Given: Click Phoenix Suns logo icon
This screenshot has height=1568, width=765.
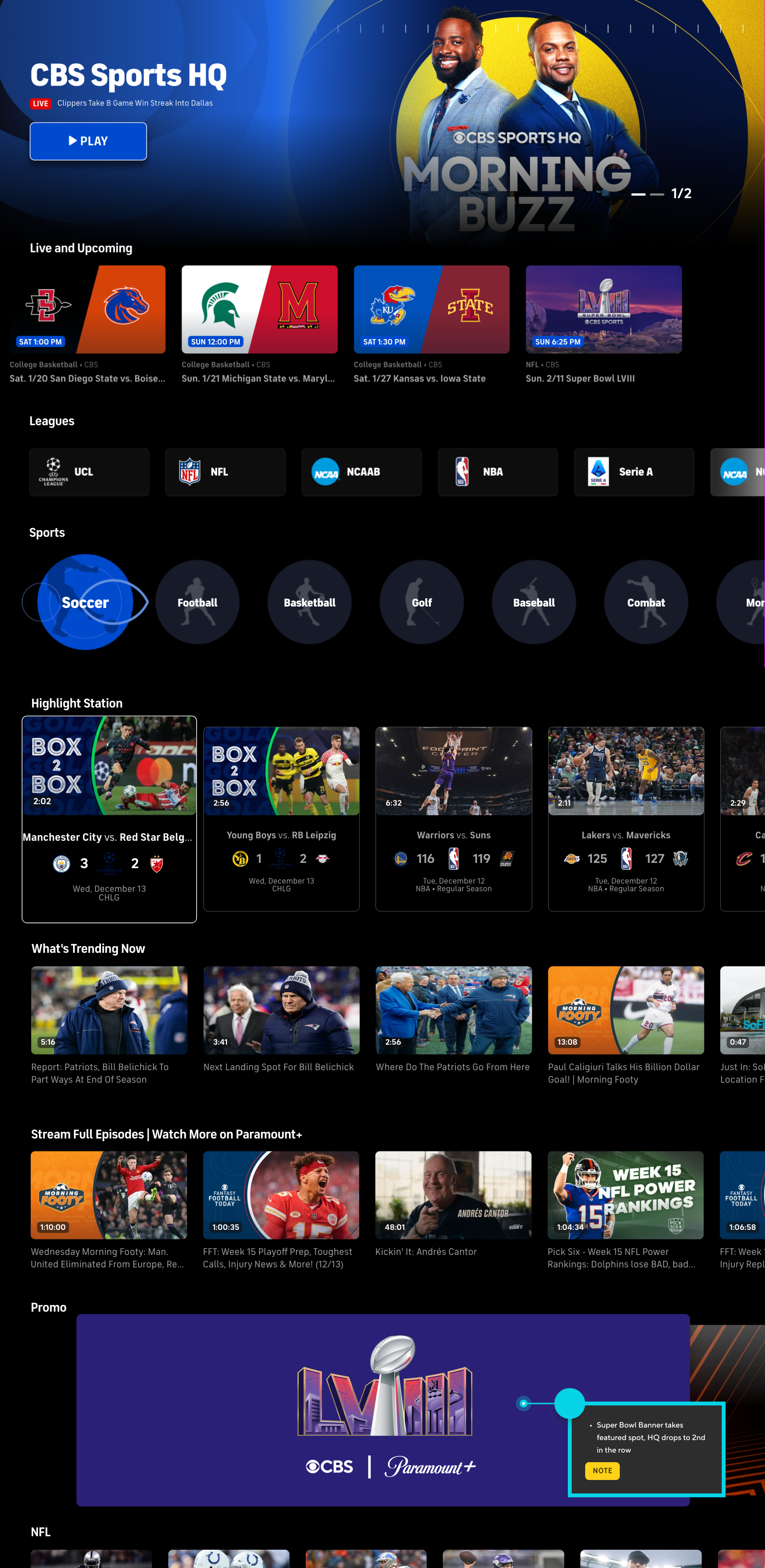Looking at the screenshot, I should [x=506, y=858].
